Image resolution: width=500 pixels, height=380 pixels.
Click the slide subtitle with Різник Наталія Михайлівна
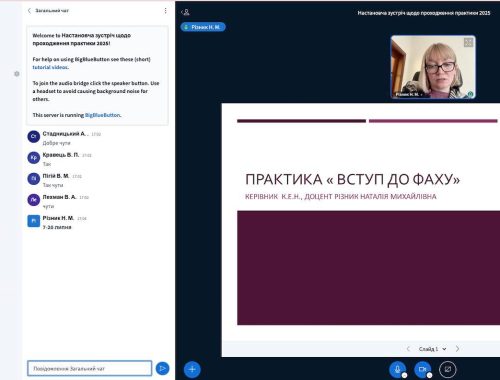341,197
